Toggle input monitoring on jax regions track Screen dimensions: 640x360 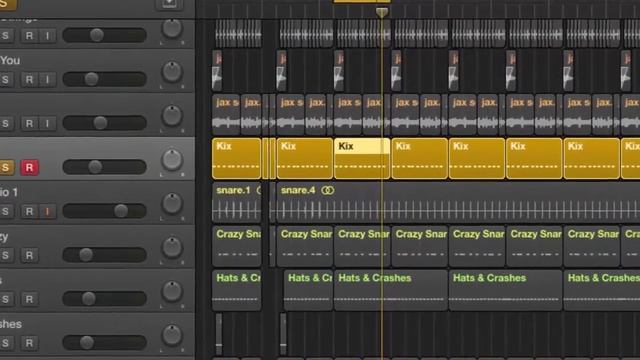coord(47,124)
